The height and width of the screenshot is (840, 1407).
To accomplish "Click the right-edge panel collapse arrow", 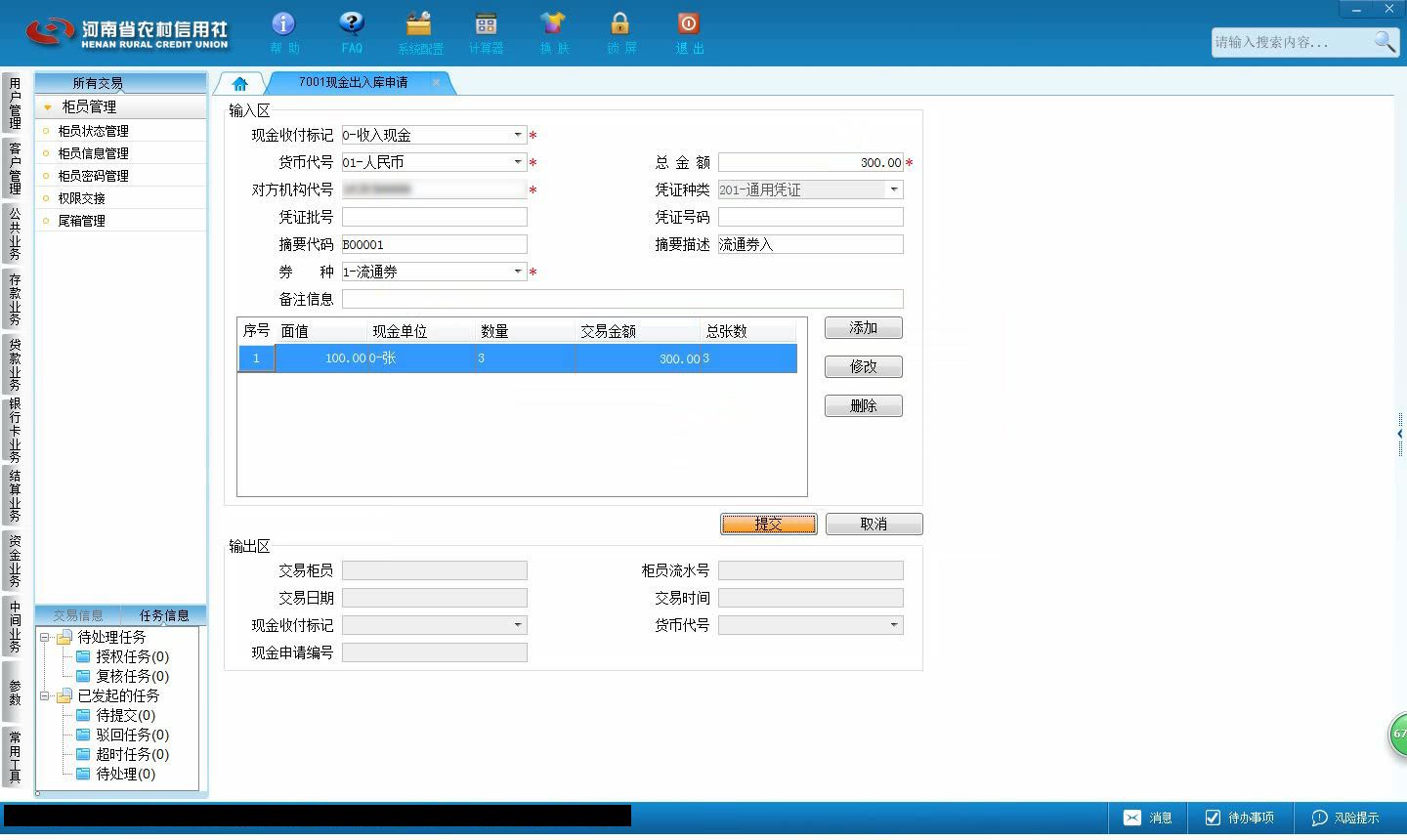I will click(1400, 434).
